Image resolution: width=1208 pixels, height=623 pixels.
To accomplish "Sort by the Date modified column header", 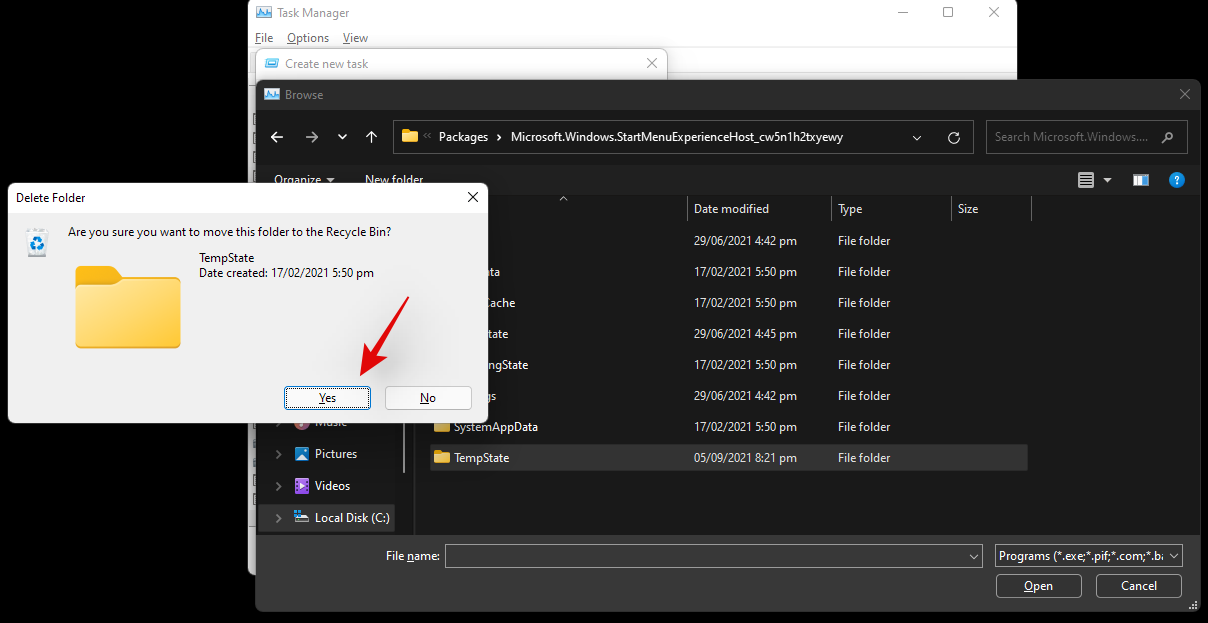I will [732, 209].
